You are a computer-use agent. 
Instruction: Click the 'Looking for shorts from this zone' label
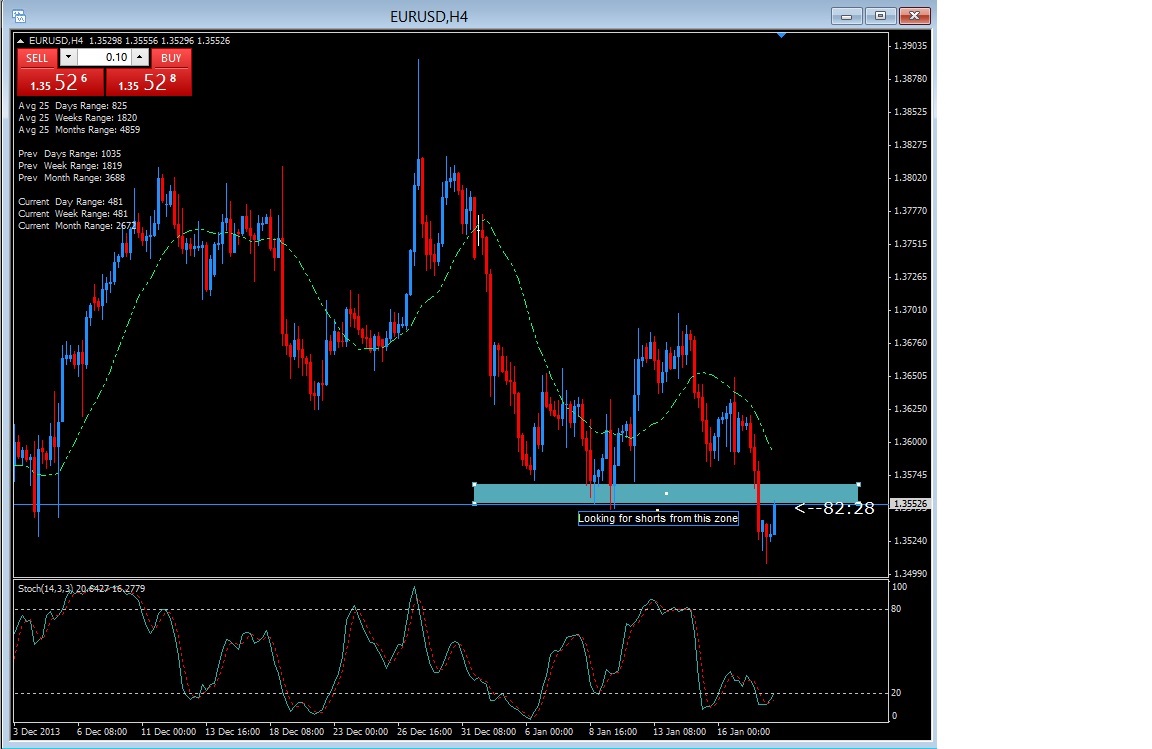click(658, 518)
